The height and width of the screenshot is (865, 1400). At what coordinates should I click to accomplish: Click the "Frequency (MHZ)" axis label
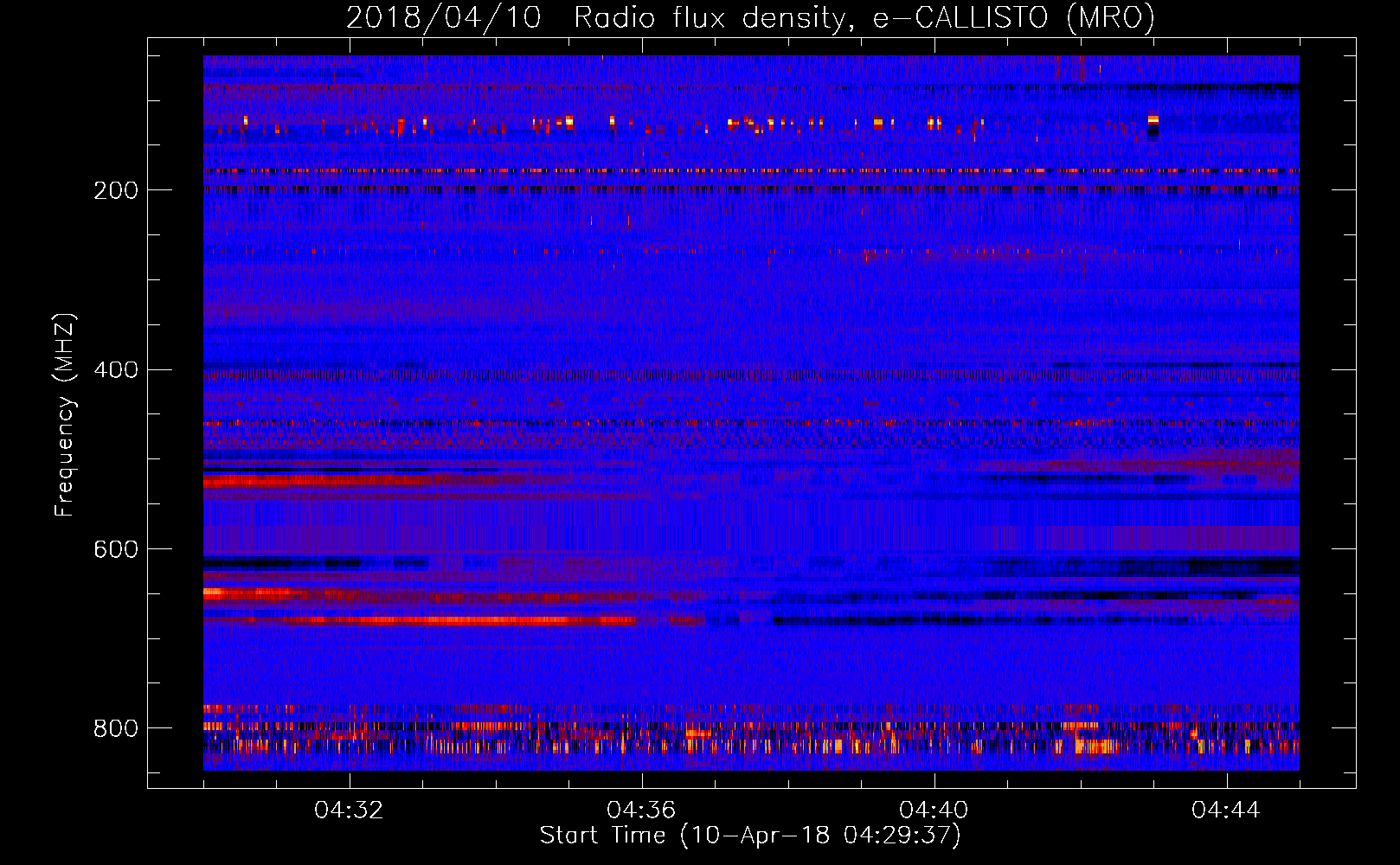pos(64,415)
